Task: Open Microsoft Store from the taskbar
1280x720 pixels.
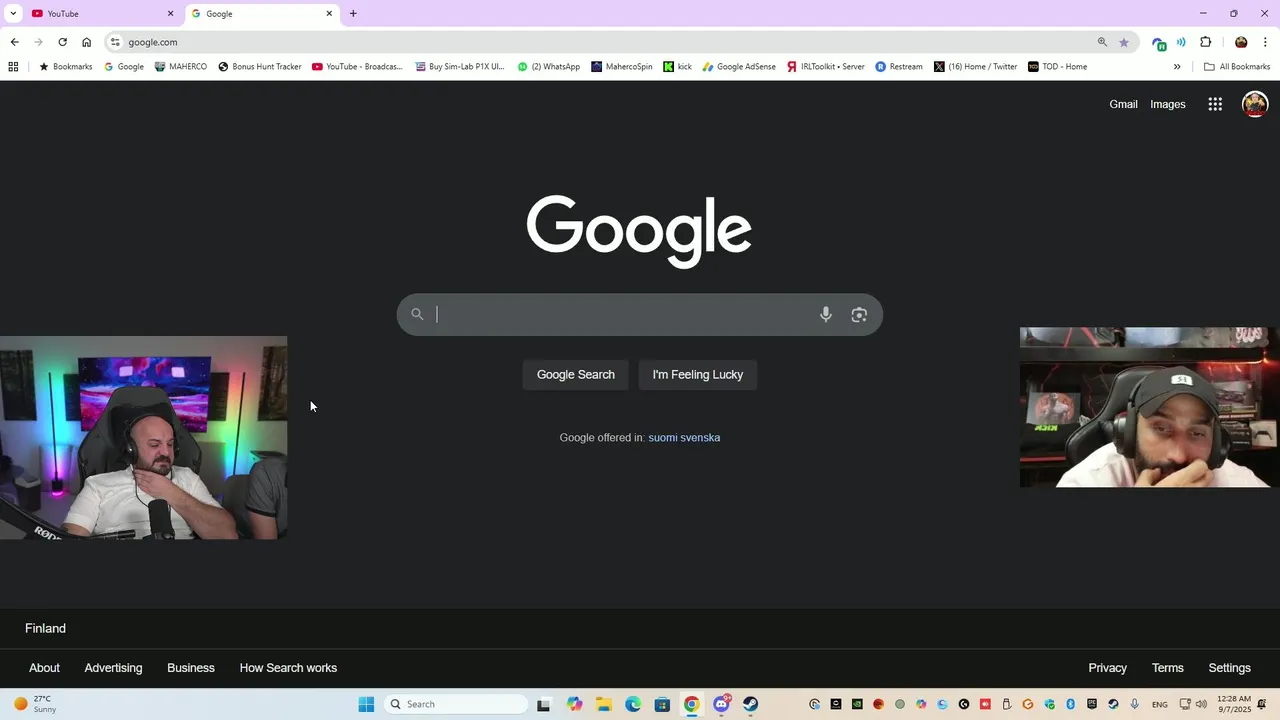Action: (662, 704)
